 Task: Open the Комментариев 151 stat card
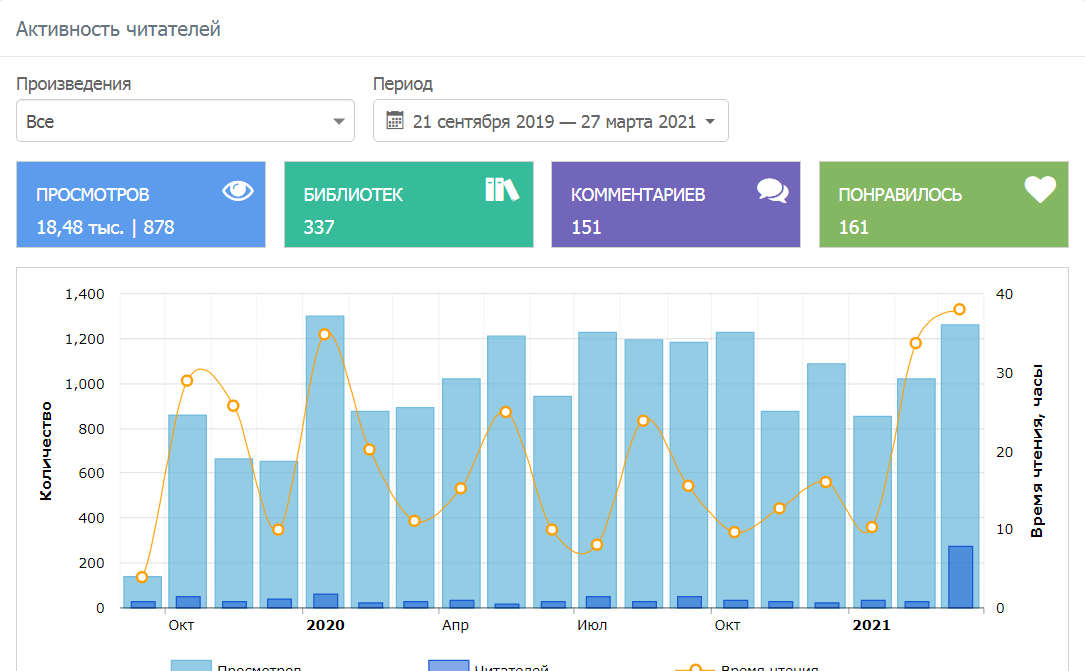click(x=675, y=205)
